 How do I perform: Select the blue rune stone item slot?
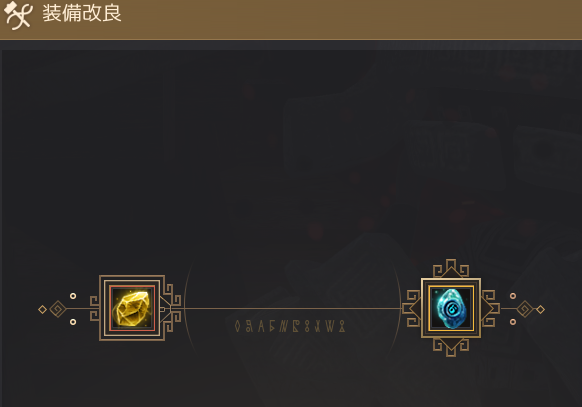[451, 308]
